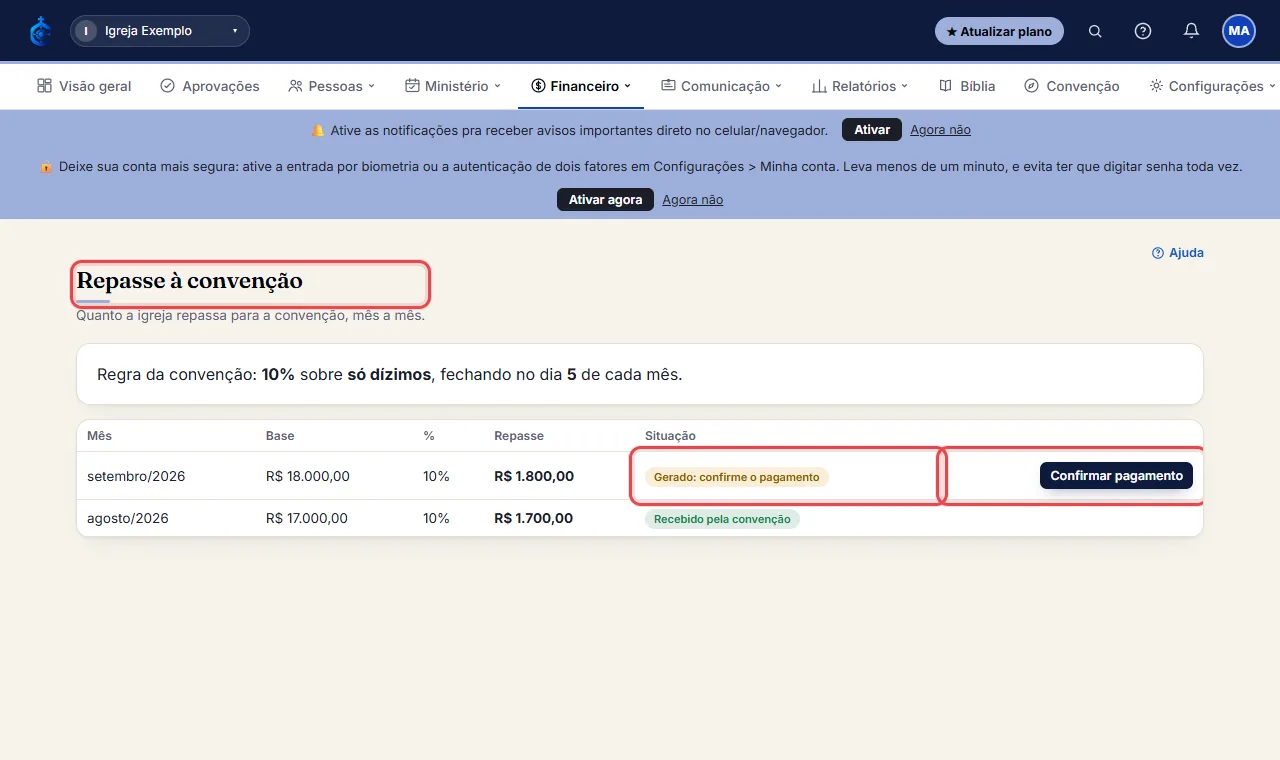Viewport: 1280px width, 760px height.
Task: Select the agosto/2026 month cell
Action: pyautogui.click(x=128, y=518)
